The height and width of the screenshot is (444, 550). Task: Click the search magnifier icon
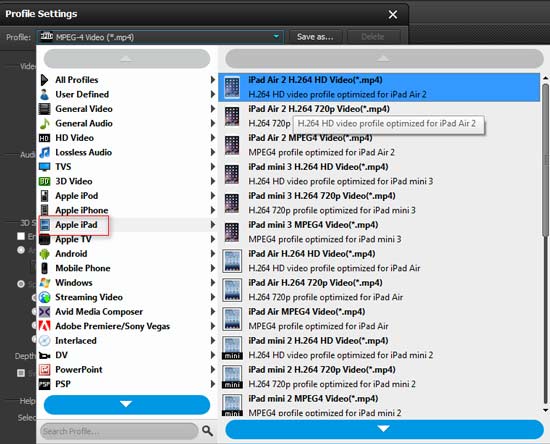(207, 431)
